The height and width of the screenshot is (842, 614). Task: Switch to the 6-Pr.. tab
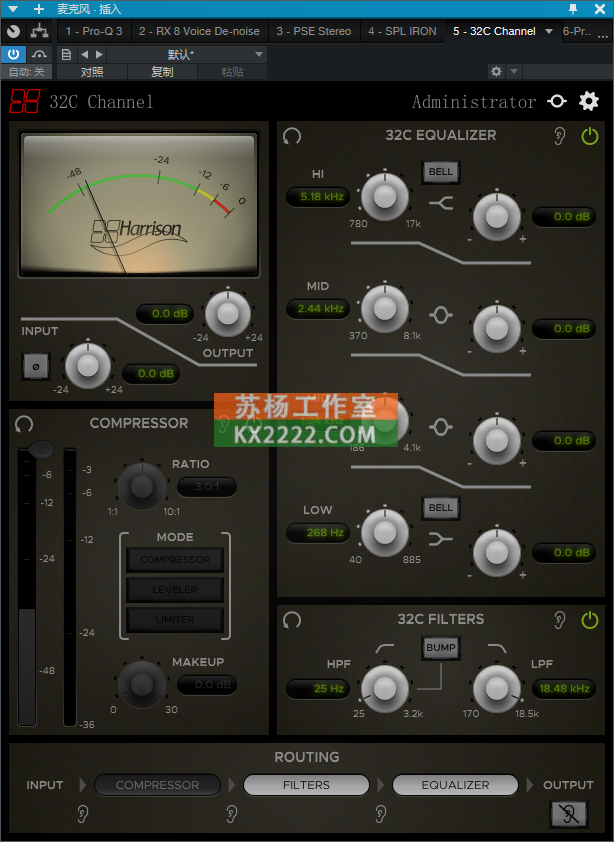577,31
